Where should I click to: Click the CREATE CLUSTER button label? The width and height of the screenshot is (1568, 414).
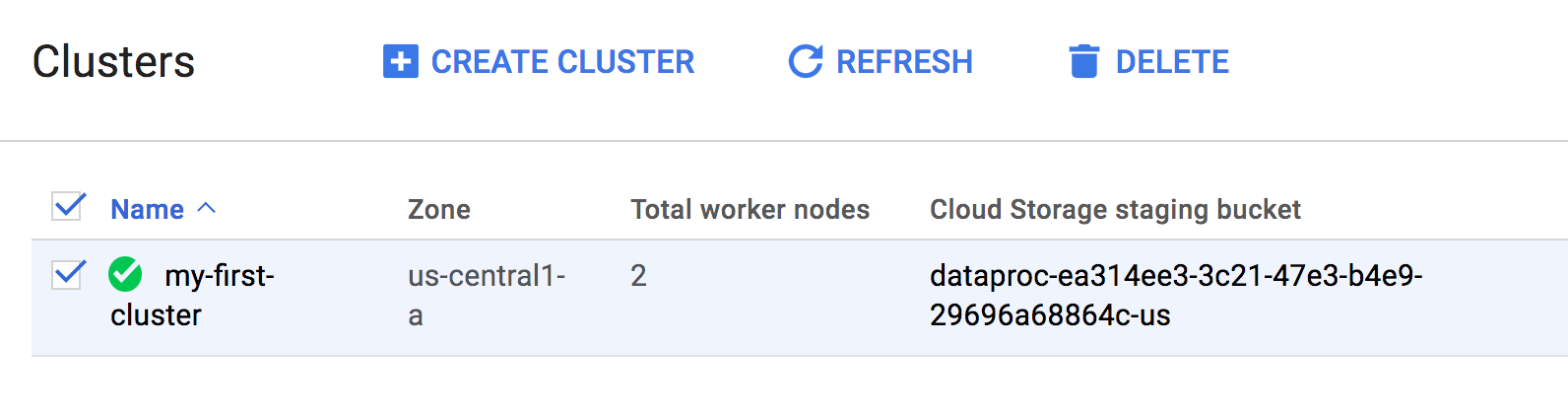pyautogui.click(x=562, y=62)
